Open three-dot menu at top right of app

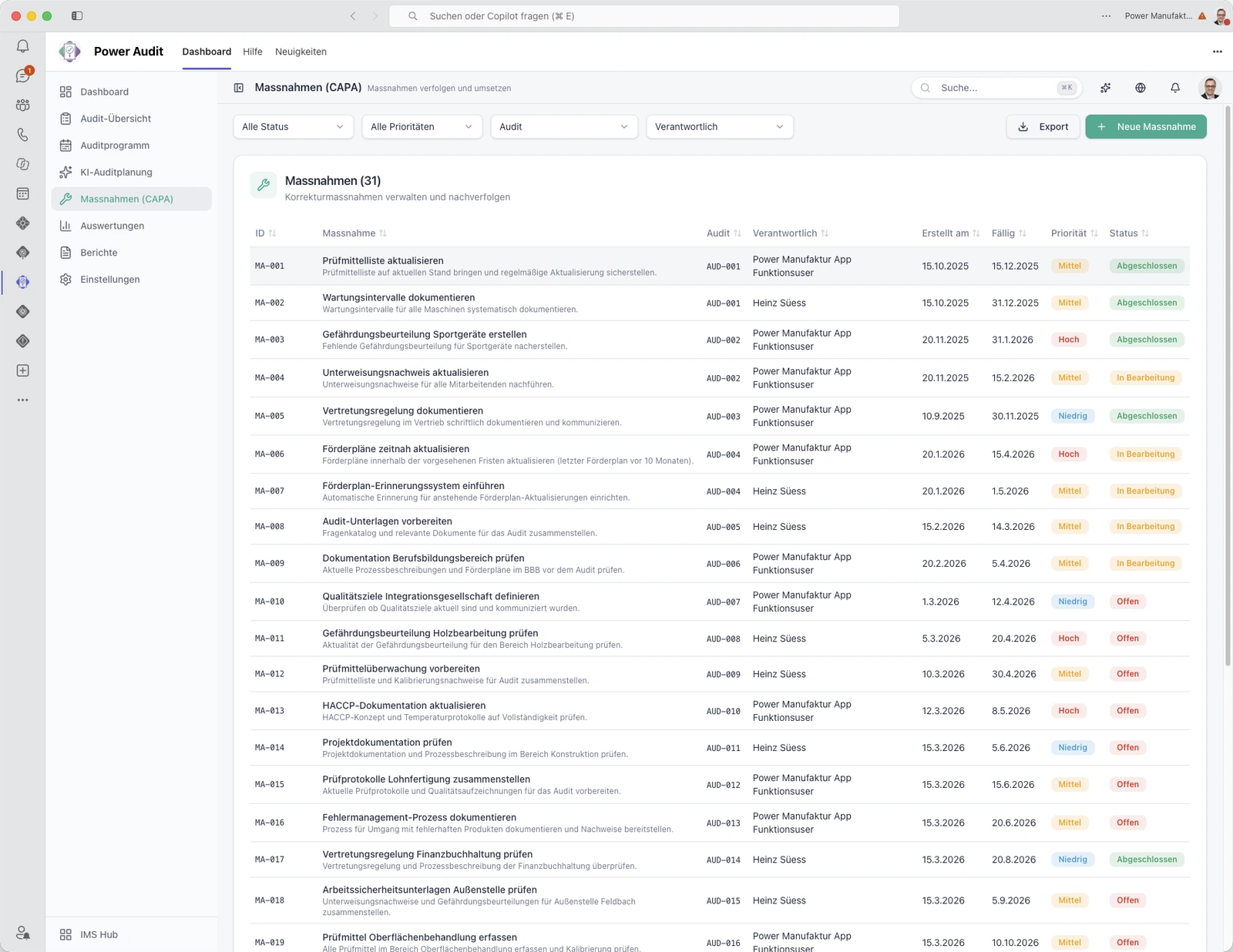[x=1218, y=52]
